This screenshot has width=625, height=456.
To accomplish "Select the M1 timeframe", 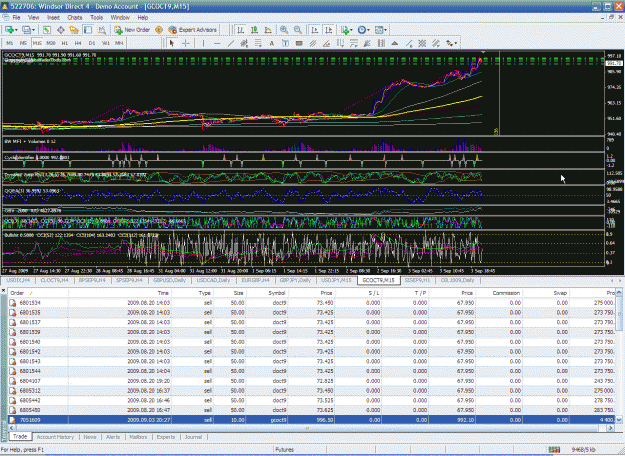I will pos(10,43).
